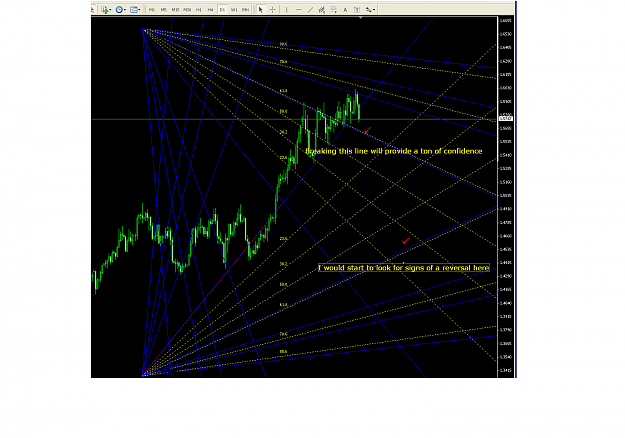Click the clock periodicity icon
The width and height of the screenshot is (625, 438).
point(119,10)
